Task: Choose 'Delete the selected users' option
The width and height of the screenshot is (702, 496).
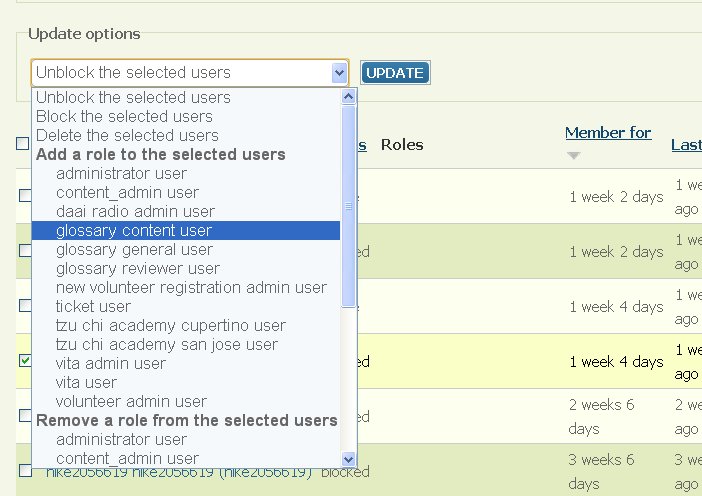Action: tap(127, 135)
